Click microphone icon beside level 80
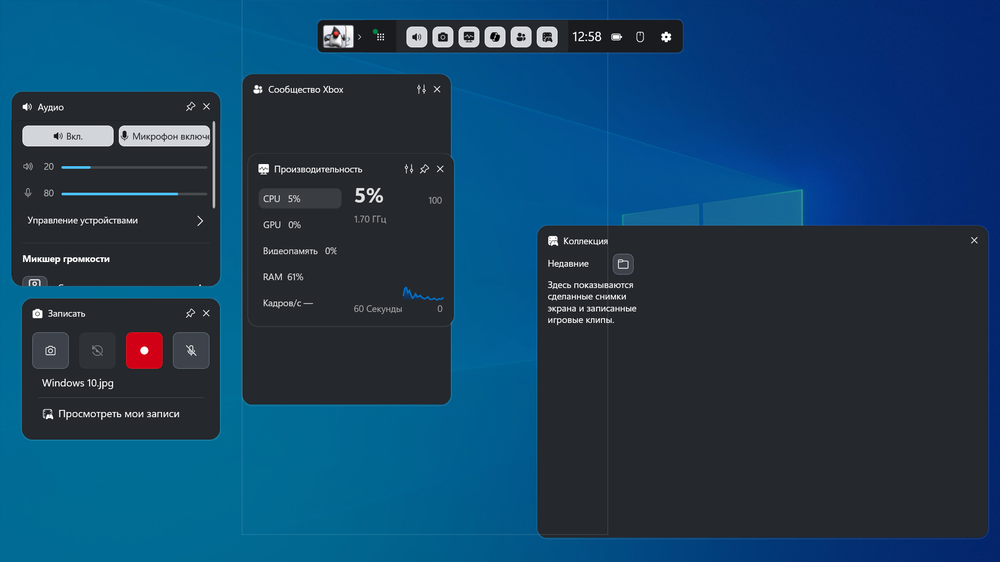1000x562 pixels. coord(28,193)
